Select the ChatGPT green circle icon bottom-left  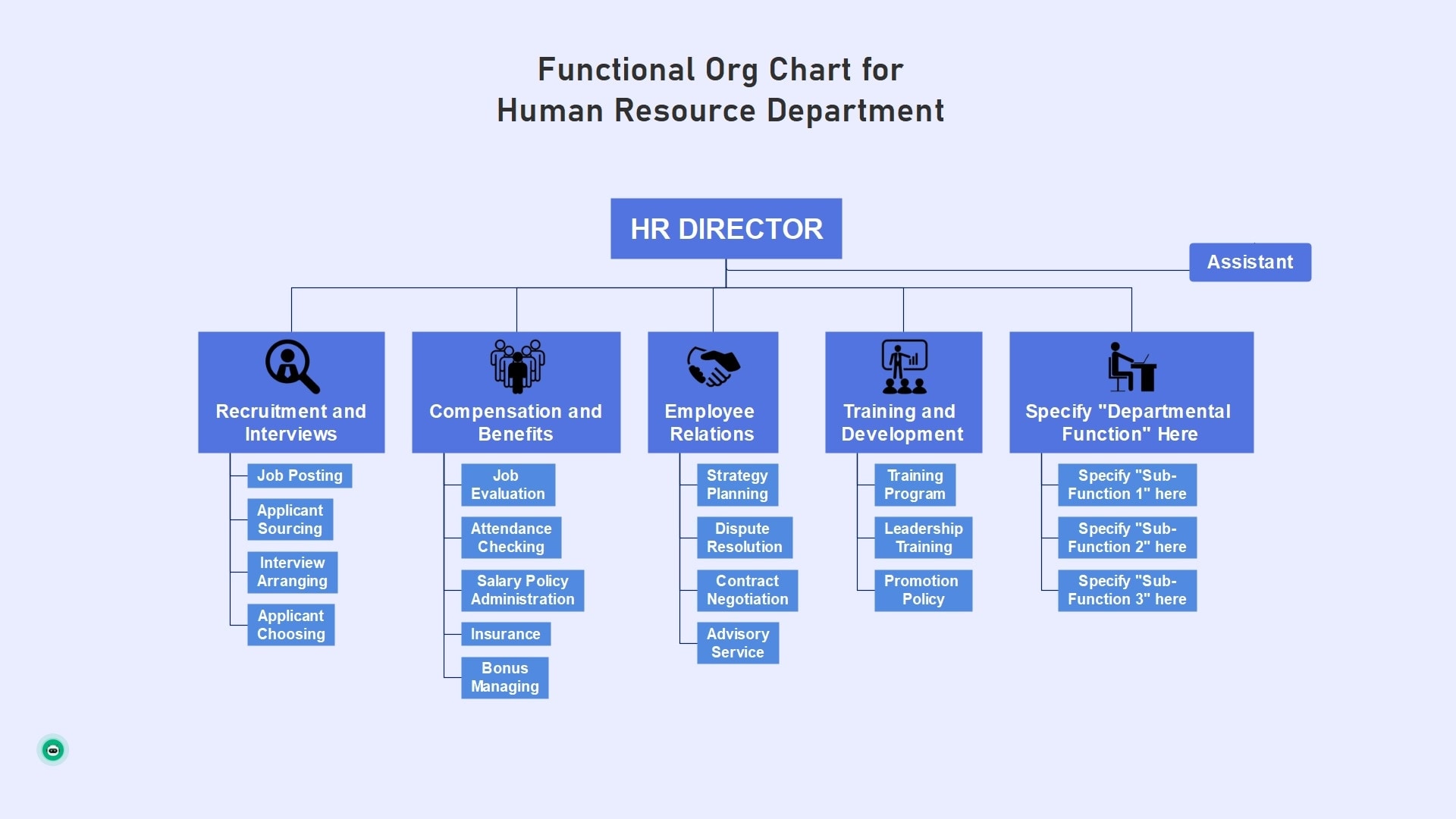(x=53, y=750)
